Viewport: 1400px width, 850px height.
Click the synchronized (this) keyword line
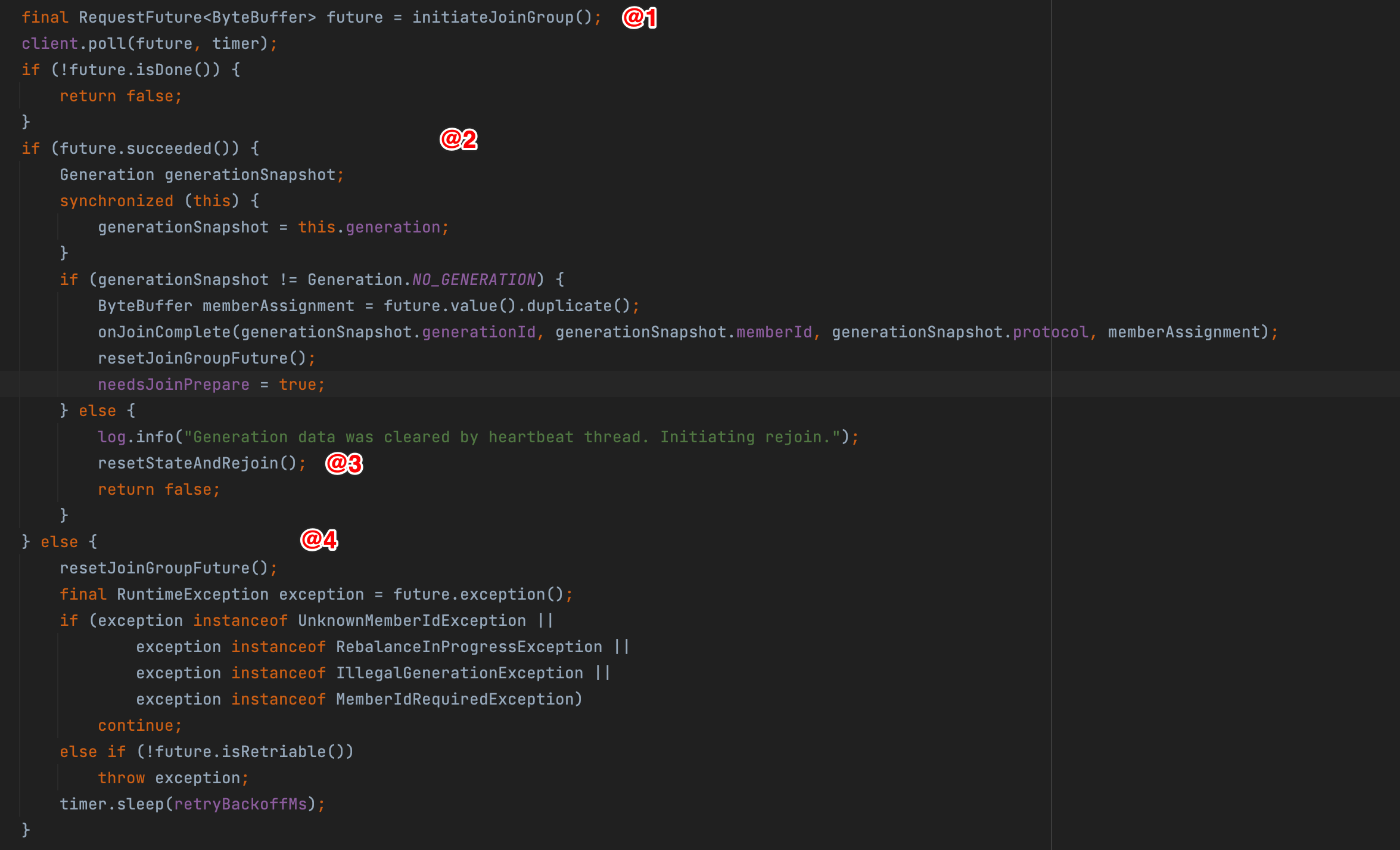click(x=116, y=201)
